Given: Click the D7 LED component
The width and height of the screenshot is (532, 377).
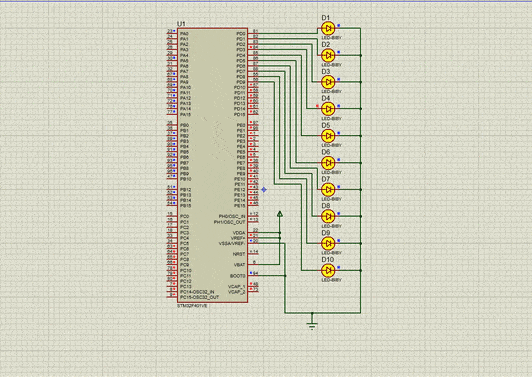Looking at the screenshot, I should (x=328, y=189).
